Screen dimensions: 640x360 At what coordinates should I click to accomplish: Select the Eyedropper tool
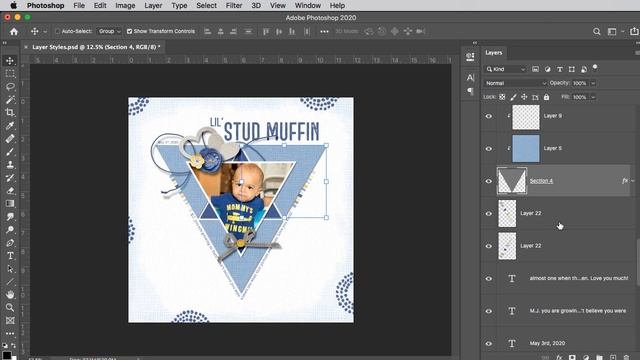[10, 126]
